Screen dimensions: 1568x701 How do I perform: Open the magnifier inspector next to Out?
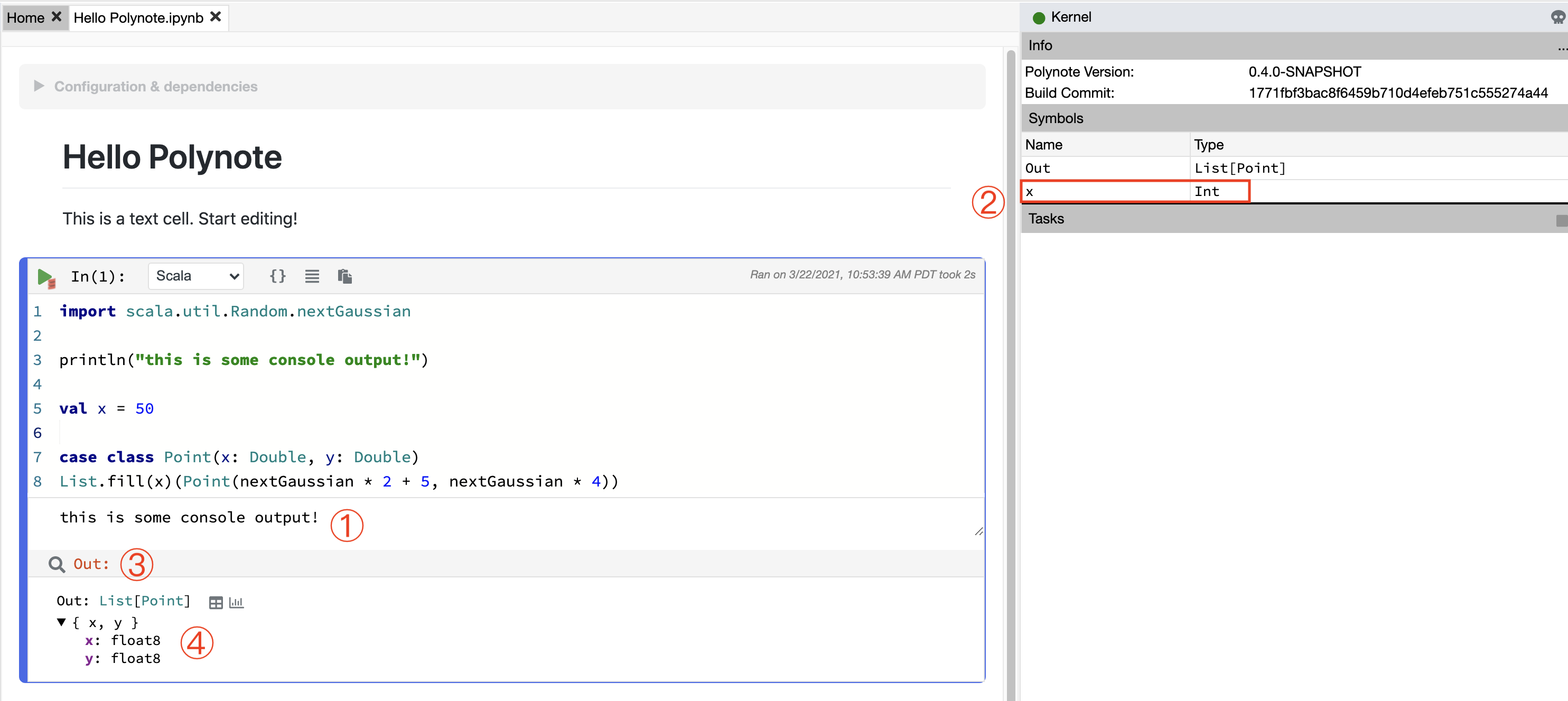(x=57, y=564)
